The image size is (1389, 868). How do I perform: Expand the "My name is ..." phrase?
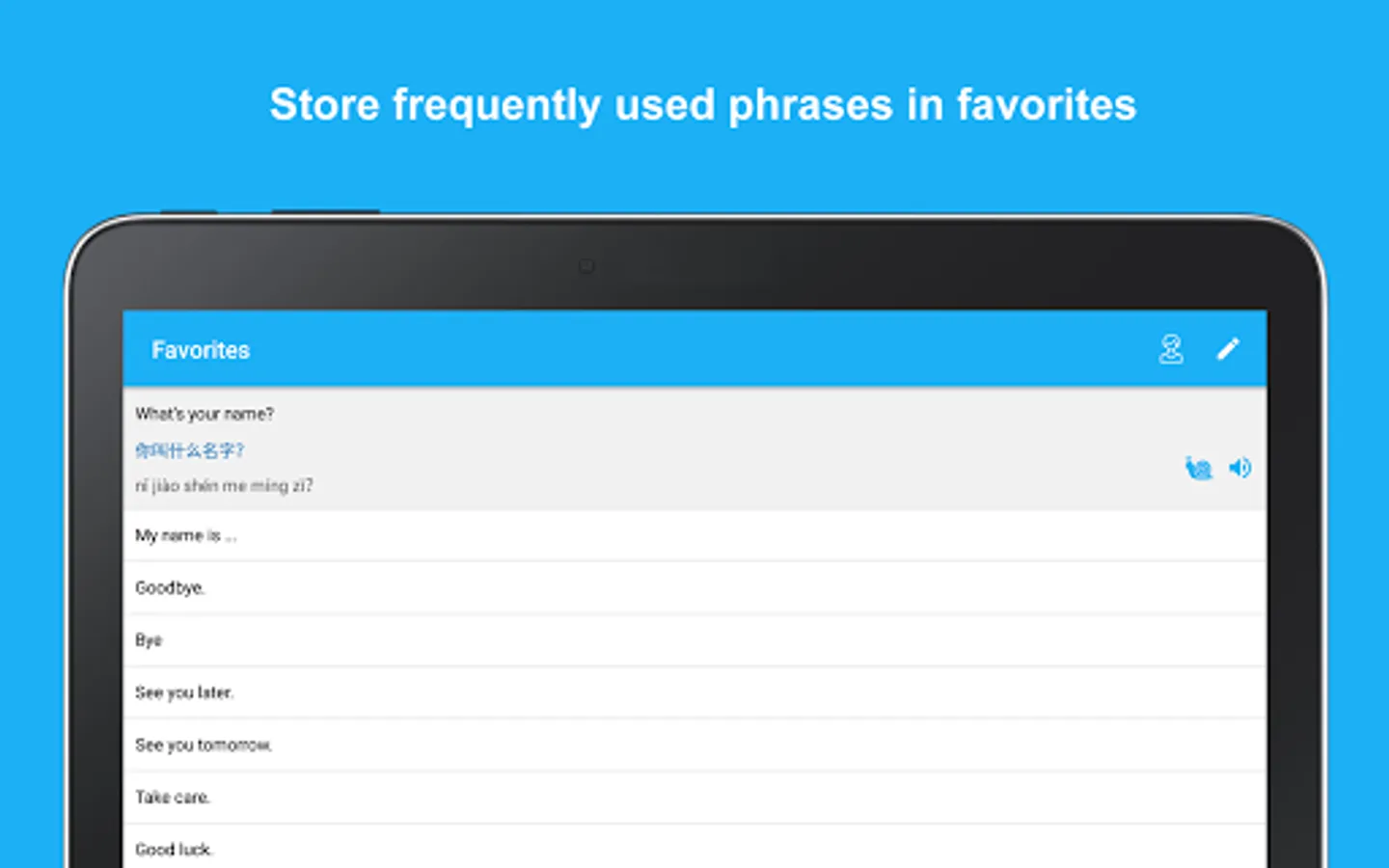tap(186, 535)
